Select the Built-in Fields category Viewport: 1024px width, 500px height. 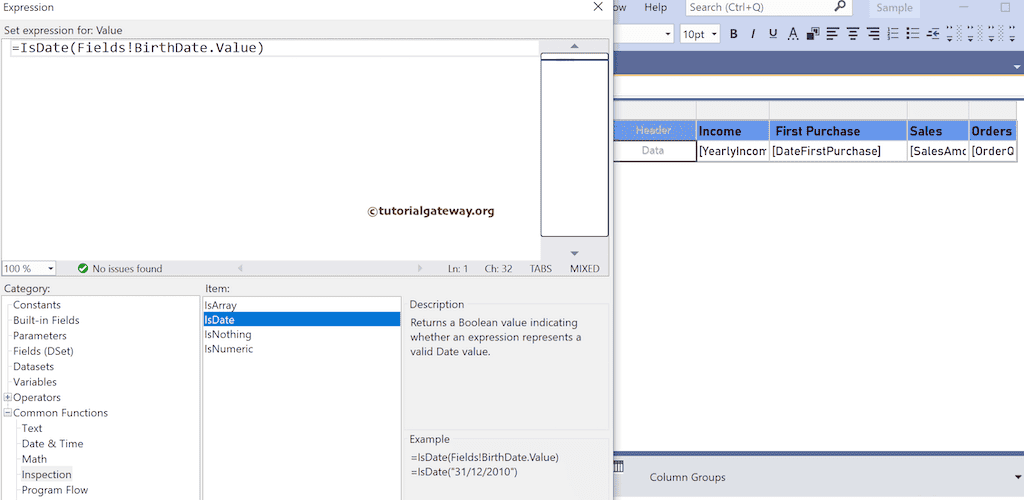[46, 320]
